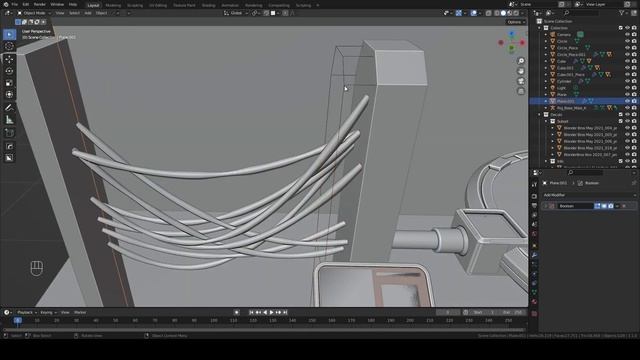Collapse the Decals collection
The height and width of the screenshot is (360, 640).
click(x=540, y=115)
